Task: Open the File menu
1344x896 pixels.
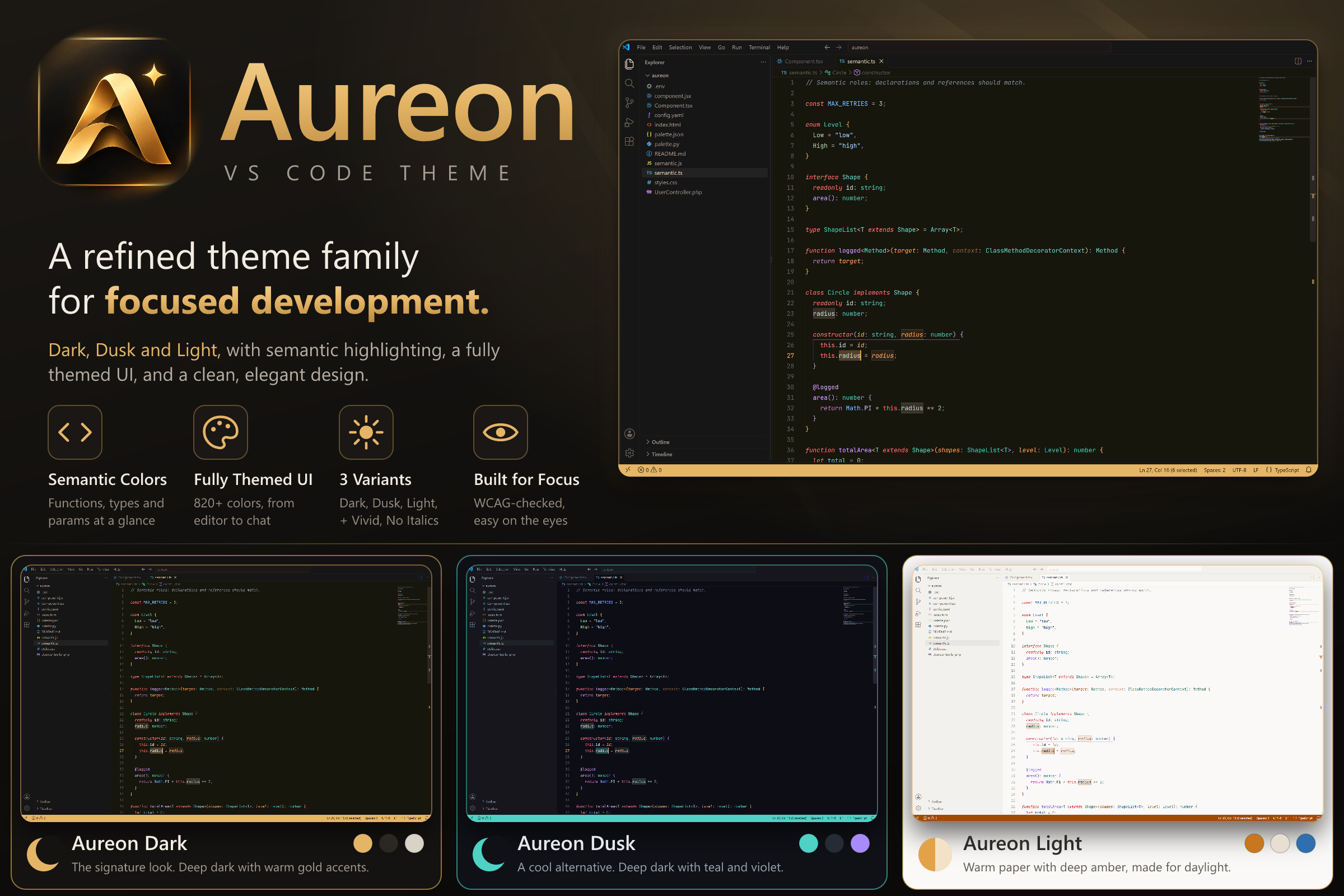Action: click(x=641, y=48)
